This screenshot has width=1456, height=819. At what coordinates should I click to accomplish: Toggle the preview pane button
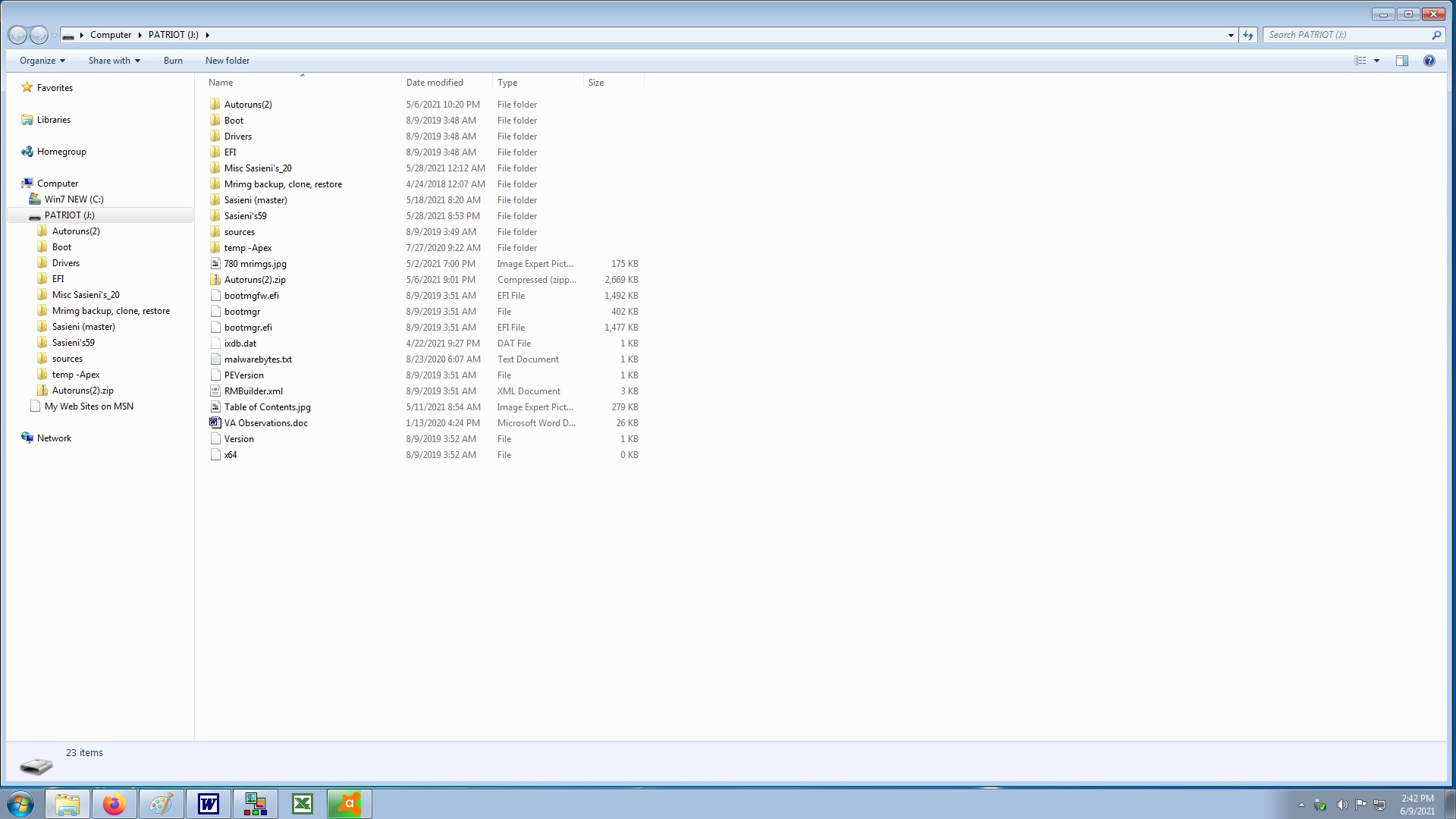click(1401, 61)
